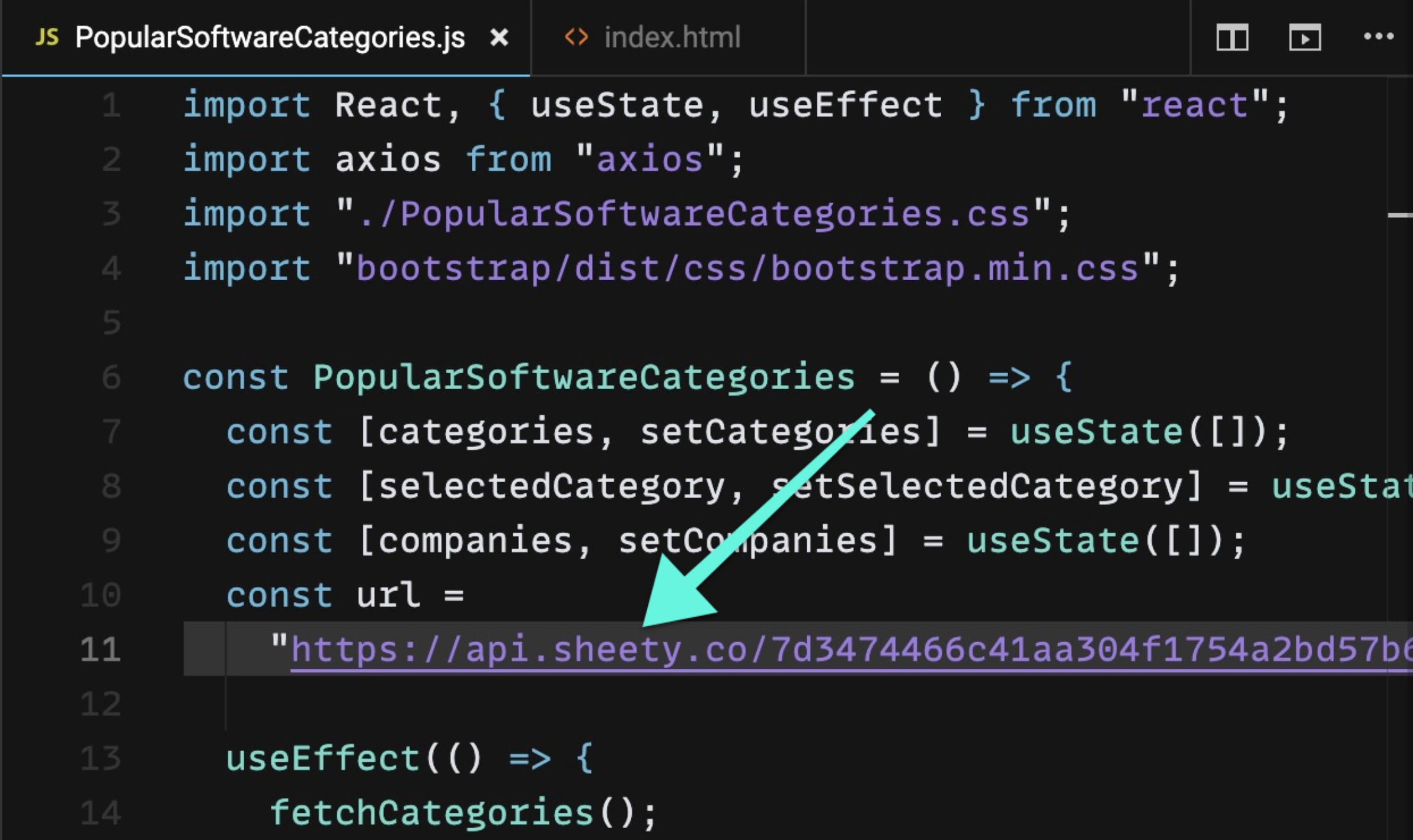
Task: Click the run preview icon in the toolbar
Action: coord(1305,38)
